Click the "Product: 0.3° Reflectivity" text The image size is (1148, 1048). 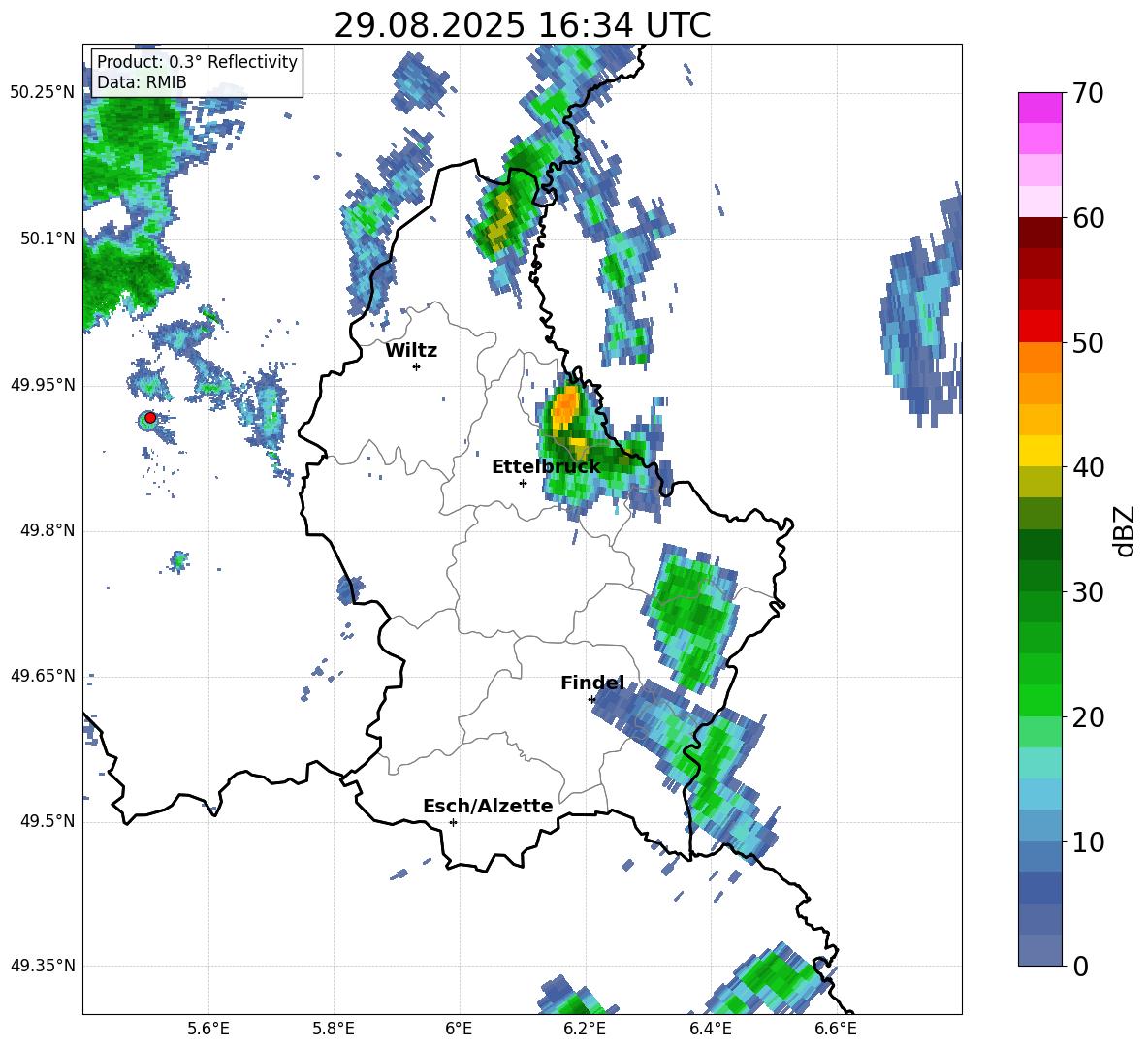(197, 61)
